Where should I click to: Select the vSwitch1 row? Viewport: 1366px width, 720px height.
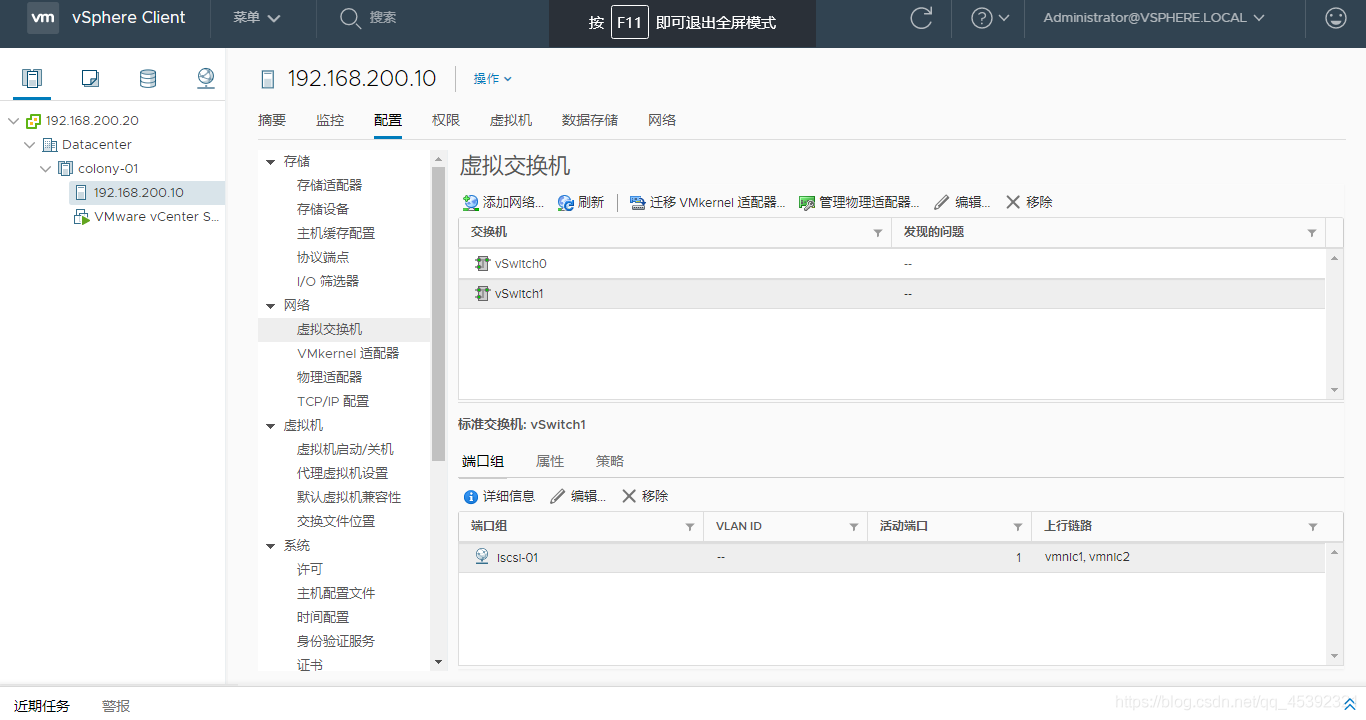coord(892,294)
